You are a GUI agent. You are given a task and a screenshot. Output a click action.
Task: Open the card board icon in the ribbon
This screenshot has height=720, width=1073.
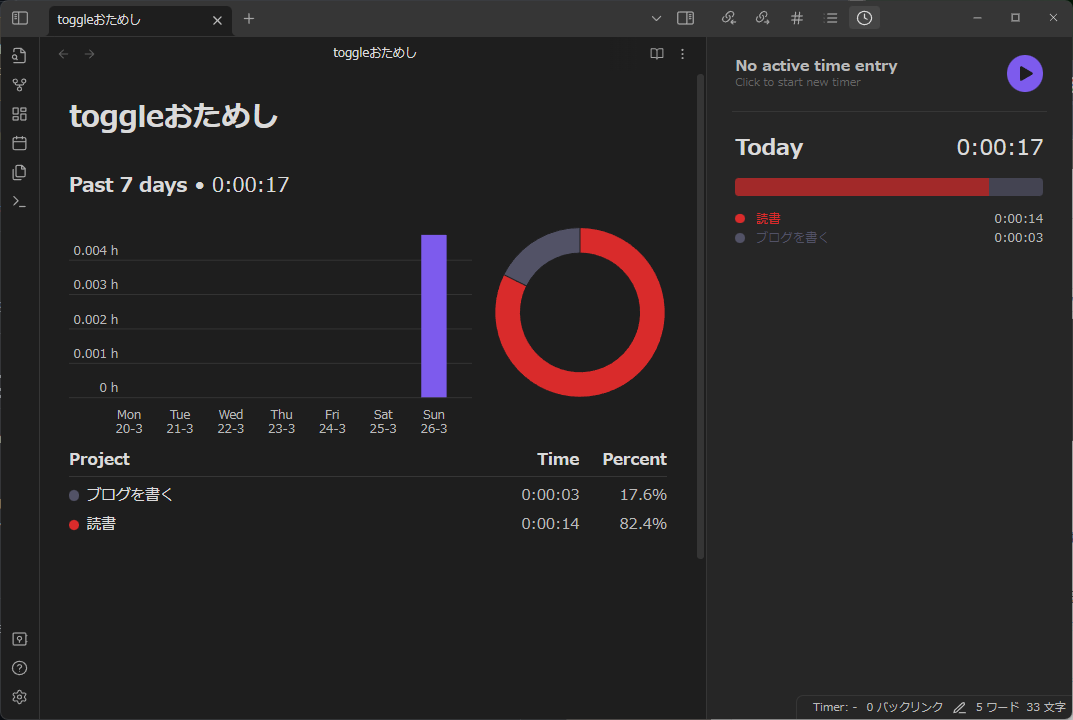pos(20,114)
